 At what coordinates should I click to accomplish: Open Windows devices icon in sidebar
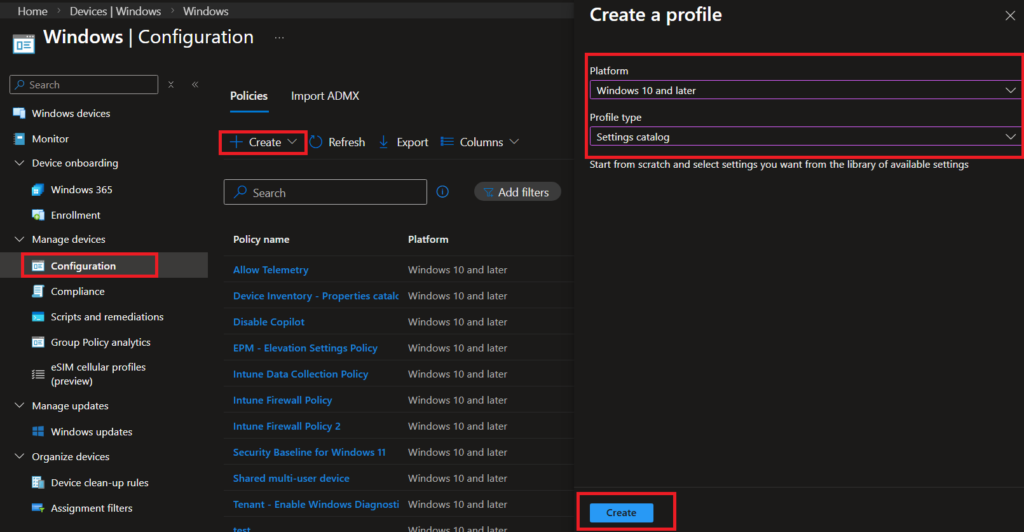[19, 114]
